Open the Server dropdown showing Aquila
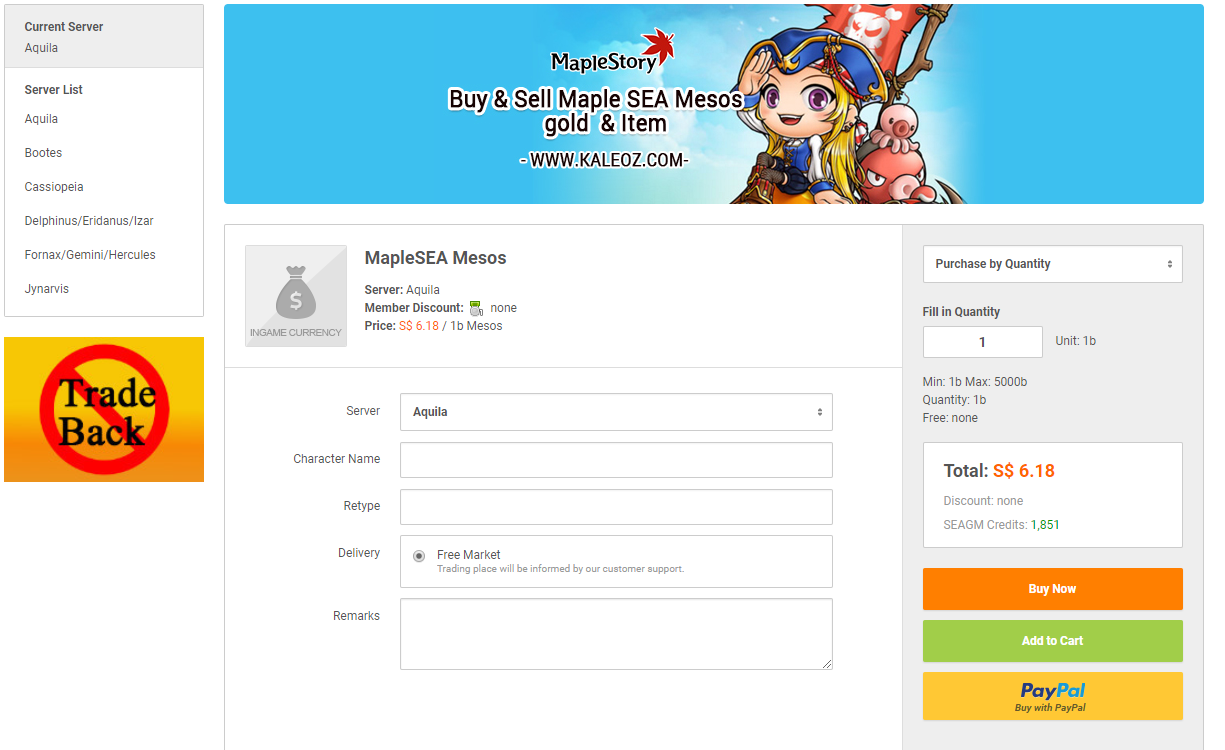This screenshot has height=750, width=1225. (616, 412)
